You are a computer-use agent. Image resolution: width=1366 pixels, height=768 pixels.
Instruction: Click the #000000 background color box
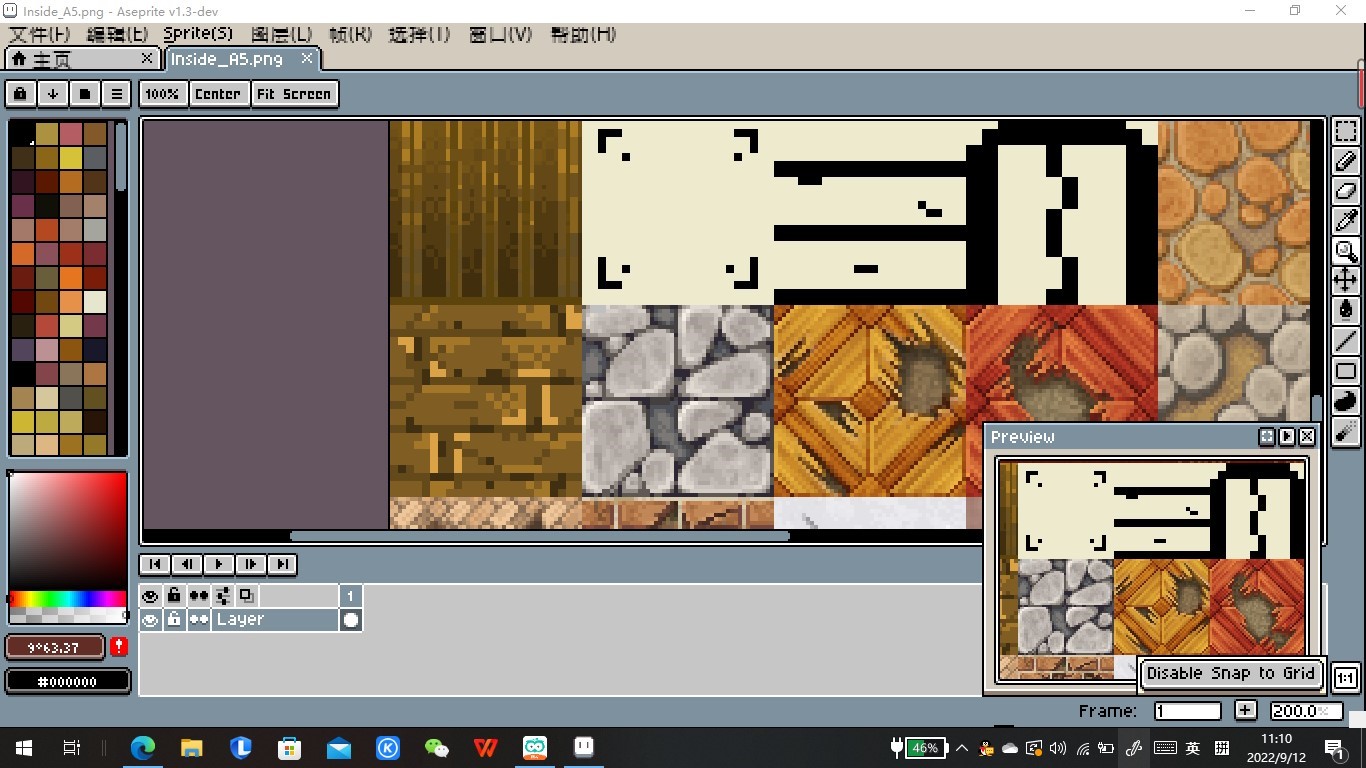[x=68, y=682]
